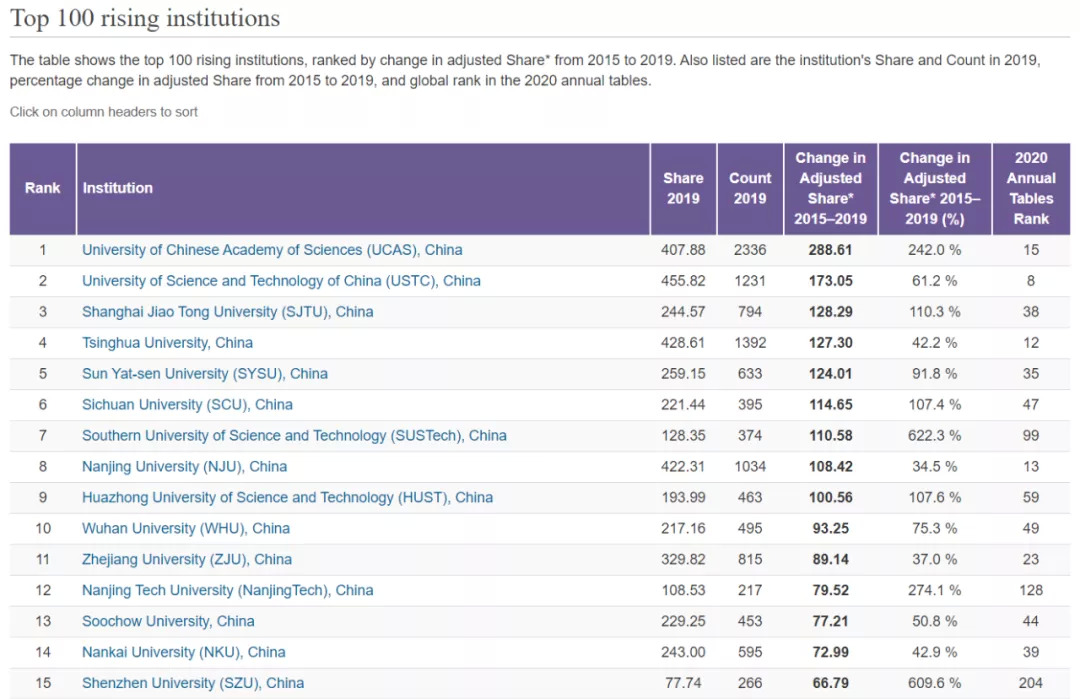The height and width of the screenshot is (699, 1080).
Task: Open Zhejiang University (ZJU) link
Action: (x=187, y=560)
